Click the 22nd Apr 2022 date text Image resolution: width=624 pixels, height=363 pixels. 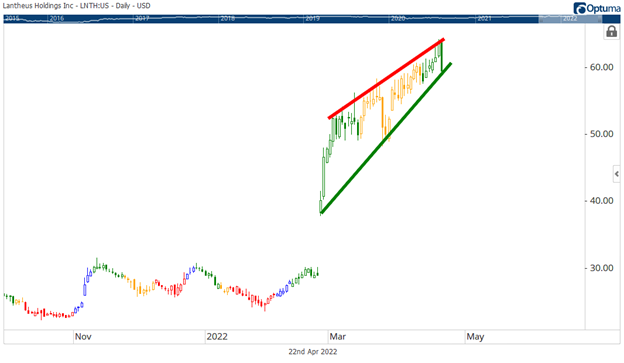coord(313,352)
